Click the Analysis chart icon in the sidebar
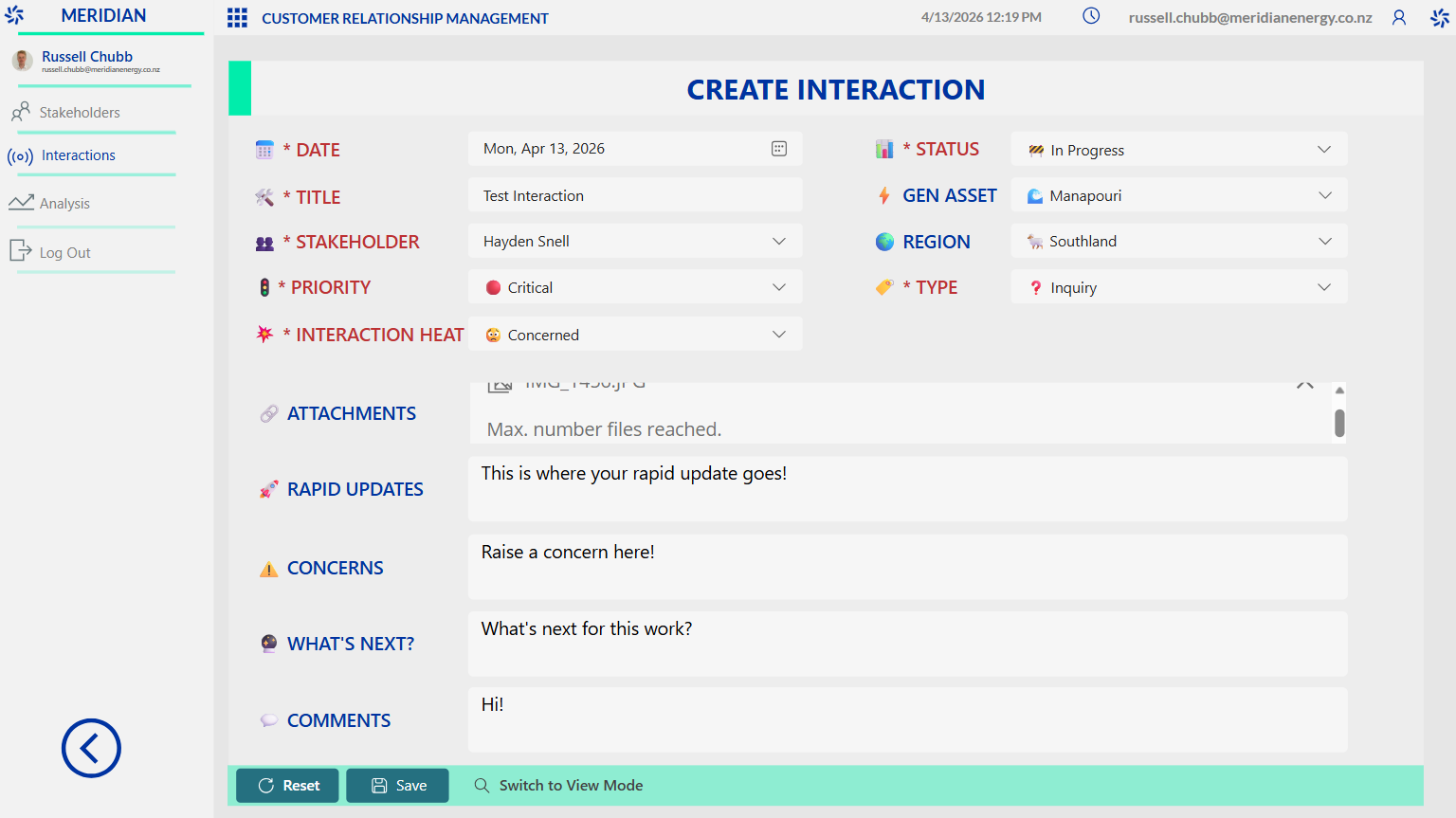The width and height of the screenshot is (1456, 818). click(x=21, y=203)
